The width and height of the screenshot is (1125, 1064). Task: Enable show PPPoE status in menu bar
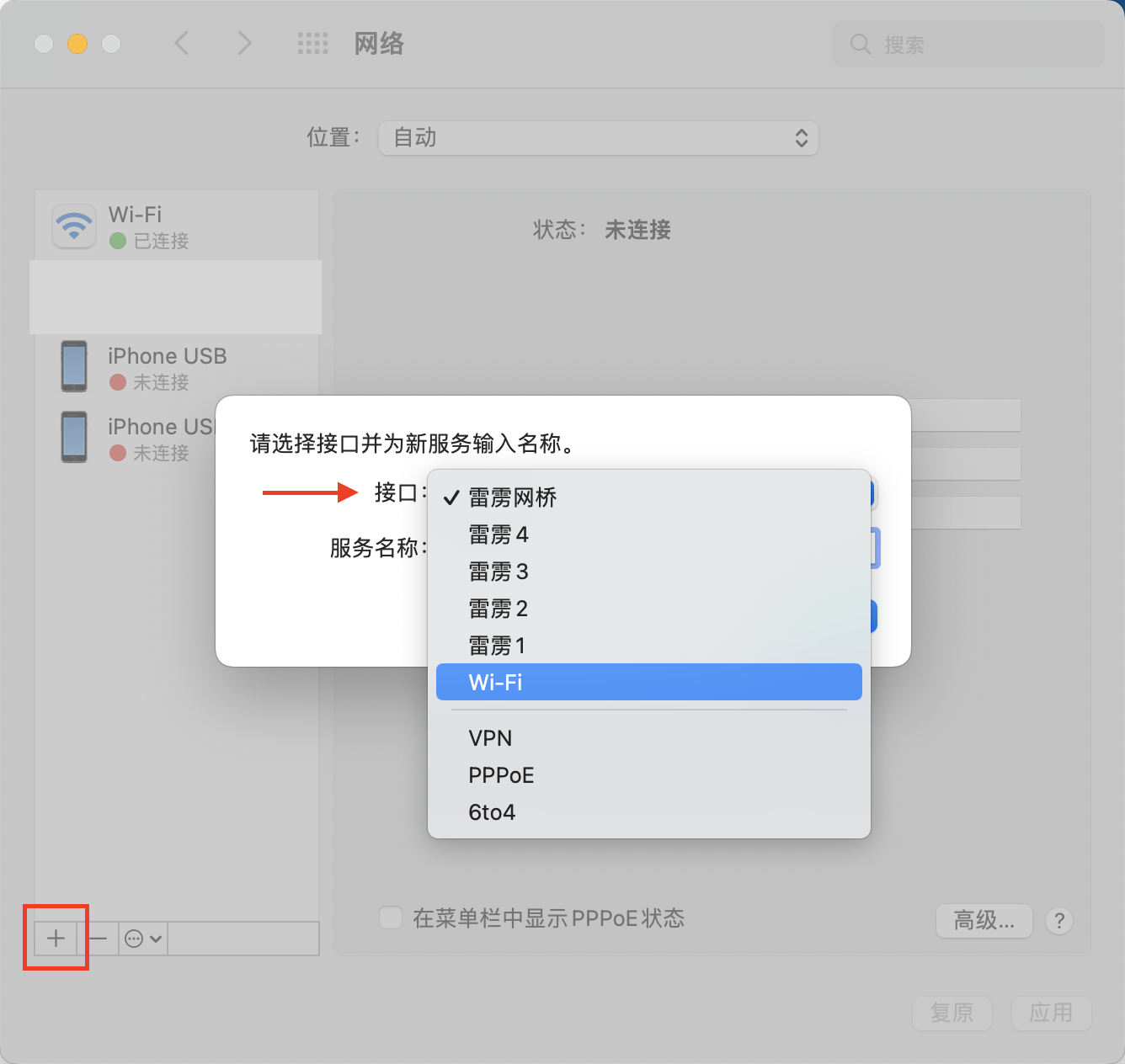(391, 918)
